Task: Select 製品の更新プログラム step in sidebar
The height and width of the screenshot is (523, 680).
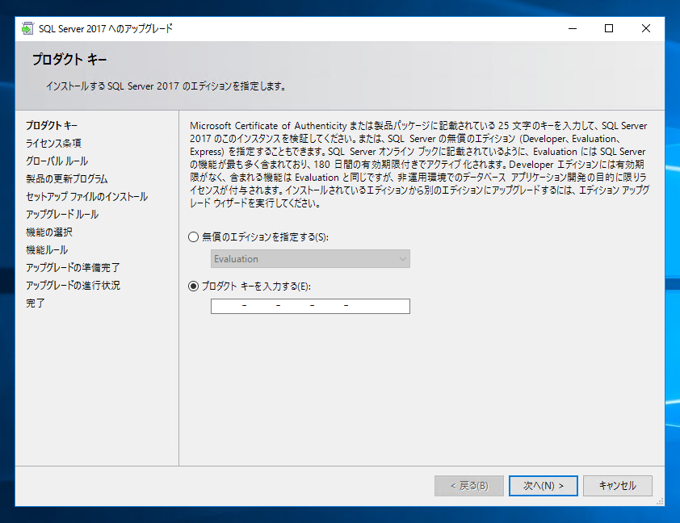Action: [x=67, y=179]
